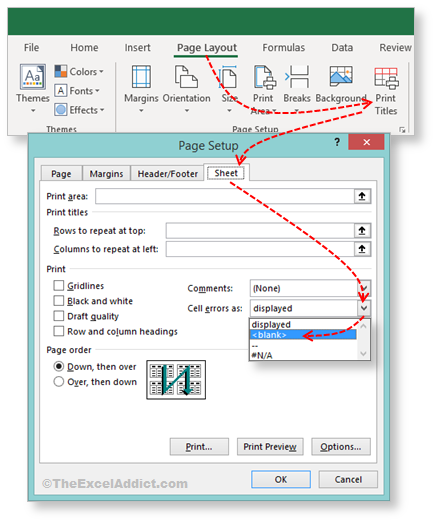Open the Print Area icon

coord(265,77)
